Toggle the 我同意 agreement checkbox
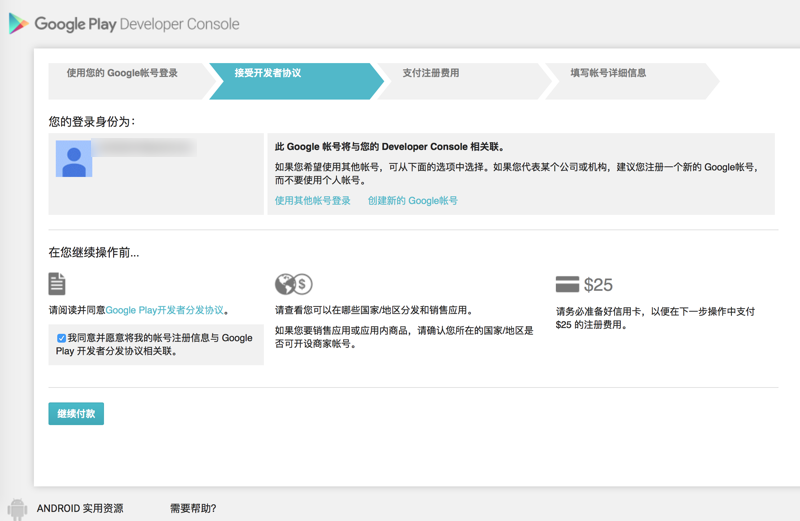Image resolution: width=800 pixels, height=521 pixels. tap(61, 338)
